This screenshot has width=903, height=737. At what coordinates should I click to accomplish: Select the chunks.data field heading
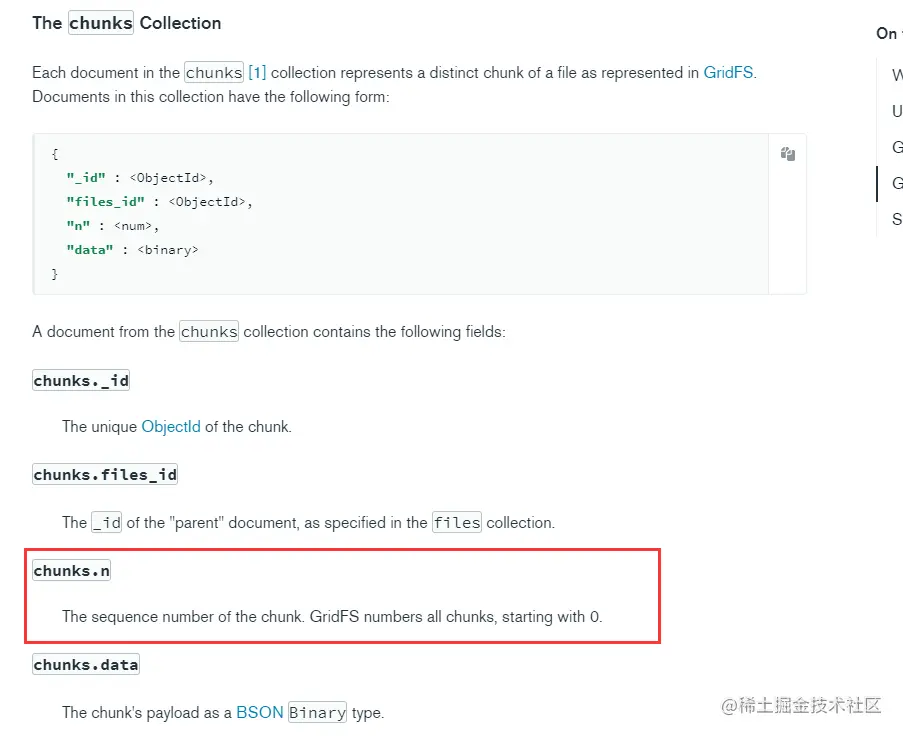click(x=86, y=665)
